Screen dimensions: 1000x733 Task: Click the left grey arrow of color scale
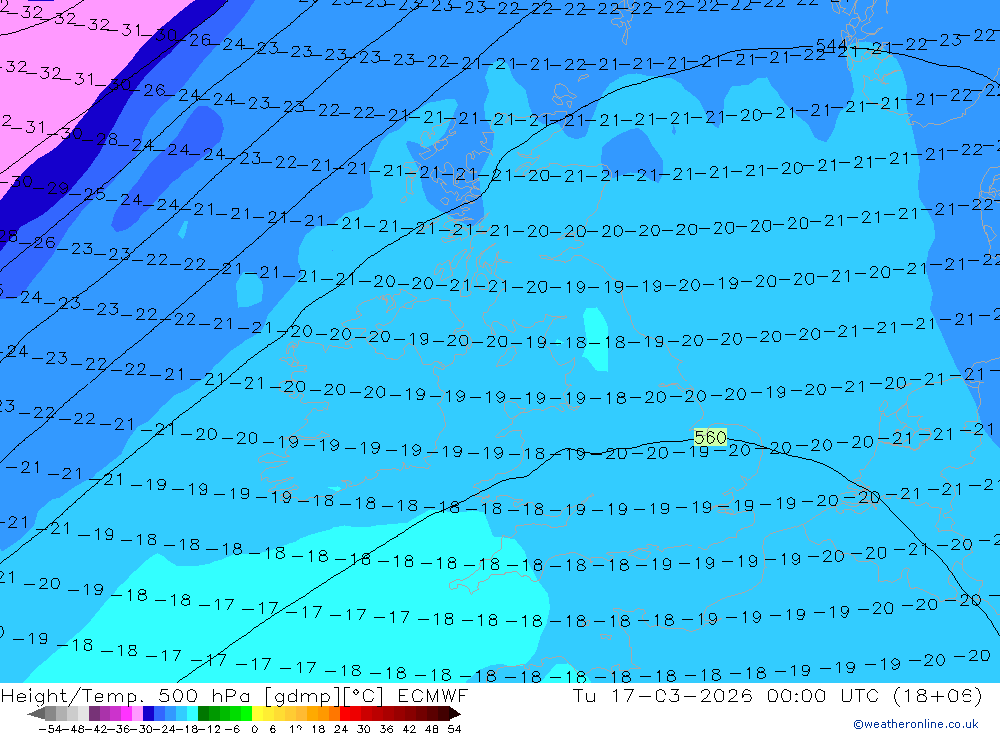click(x=36, y=714)
